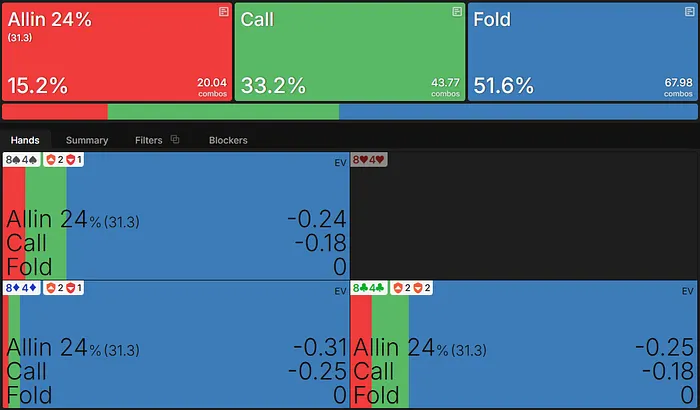
Task: Click the blocker badge on the 8♣4♣ hand
Action: [x=412, y=288]
